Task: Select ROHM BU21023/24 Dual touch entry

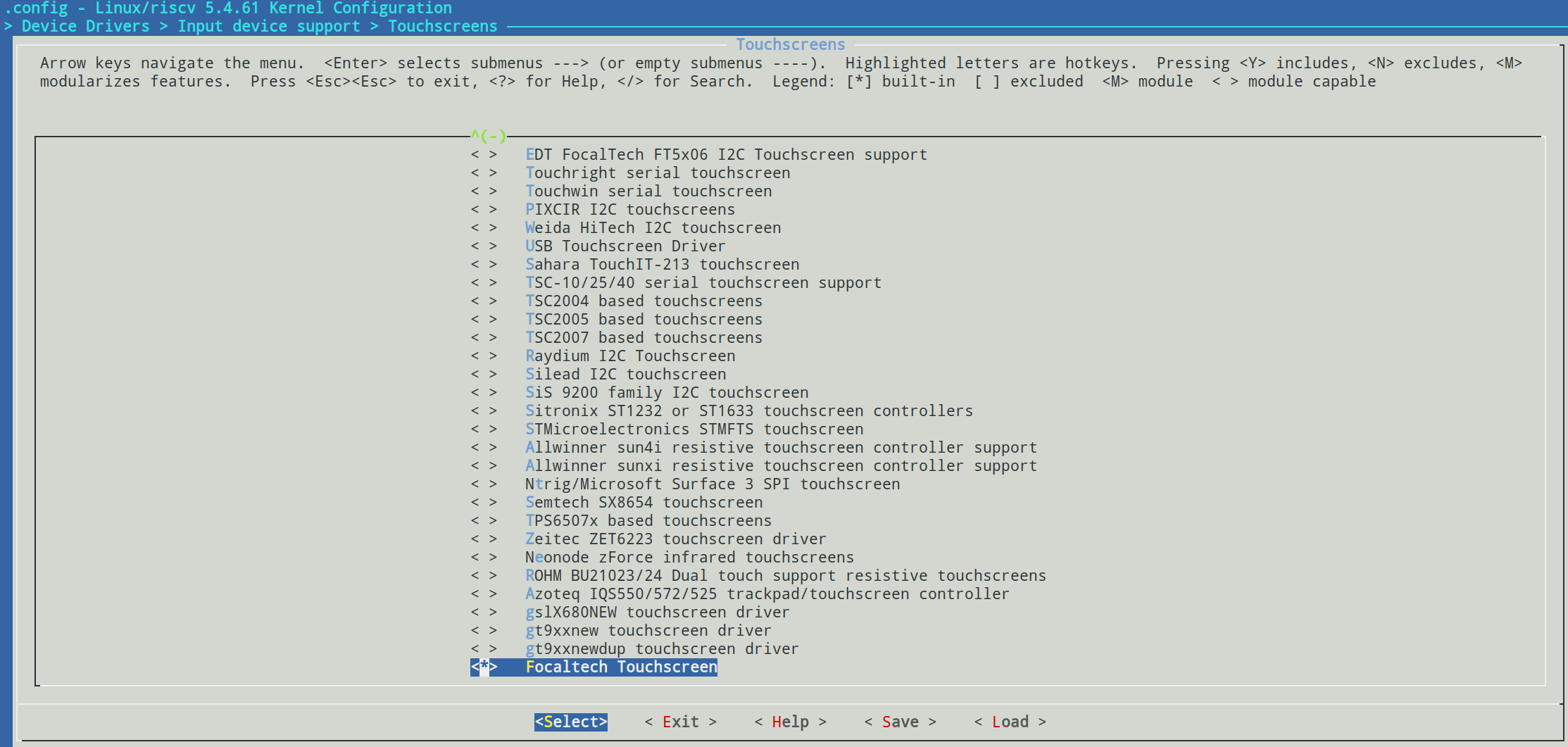Action: (786, 576)
